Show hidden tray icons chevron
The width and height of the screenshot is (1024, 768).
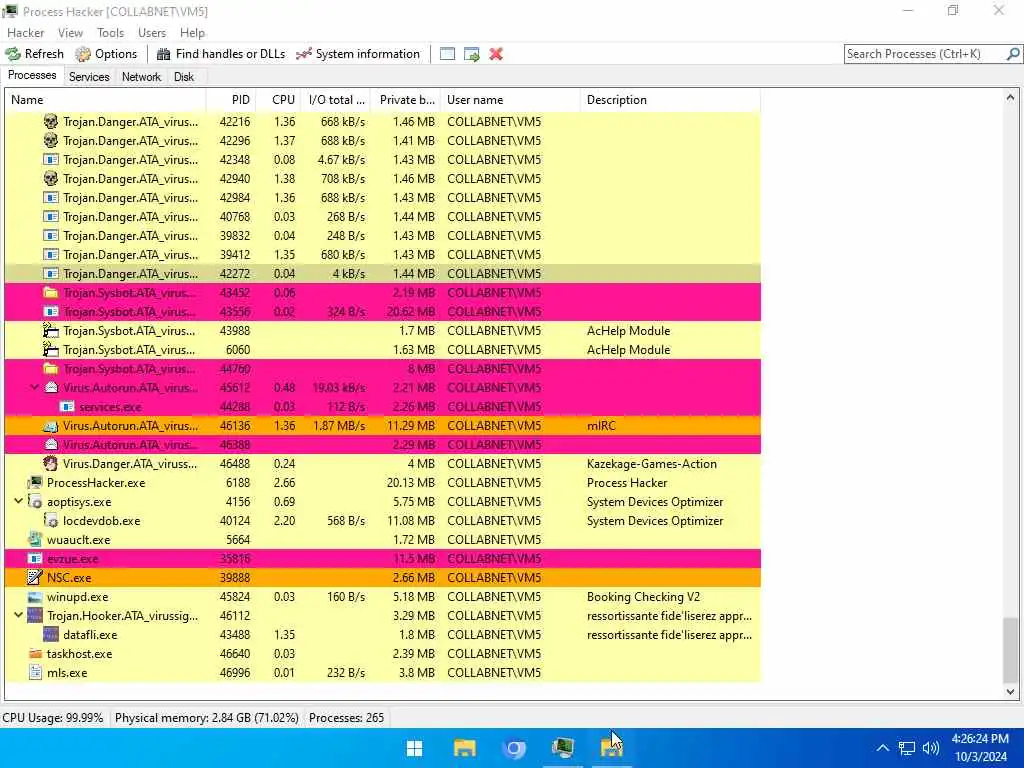882,748
